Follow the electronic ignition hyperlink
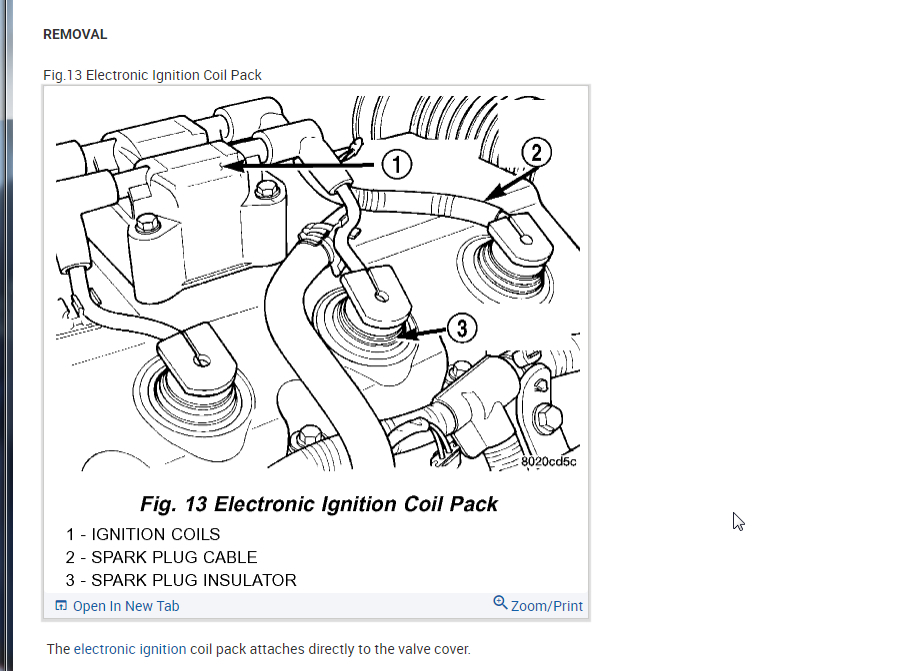 click(x=130, y=649)
